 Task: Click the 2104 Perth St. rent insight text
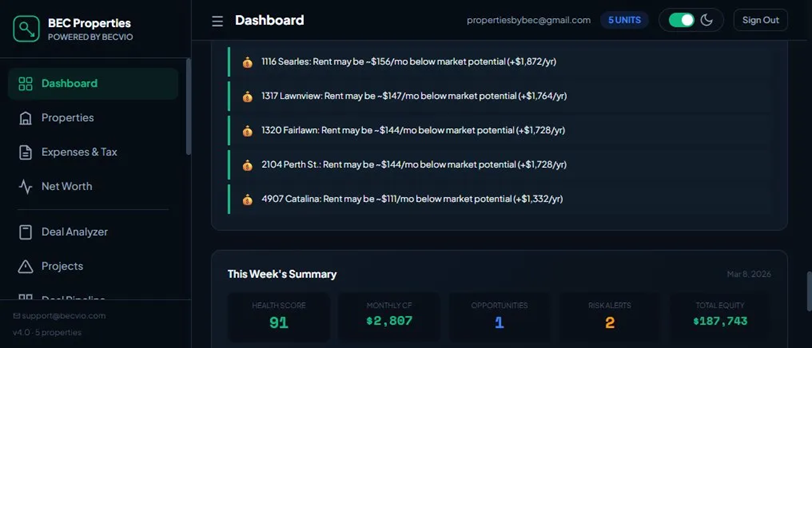(x=414, y=165)
